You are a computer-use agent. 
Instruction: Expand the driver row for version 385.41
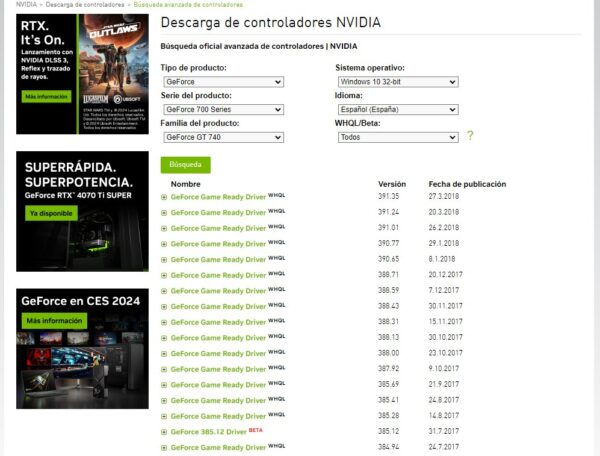(x=164, y=401)
